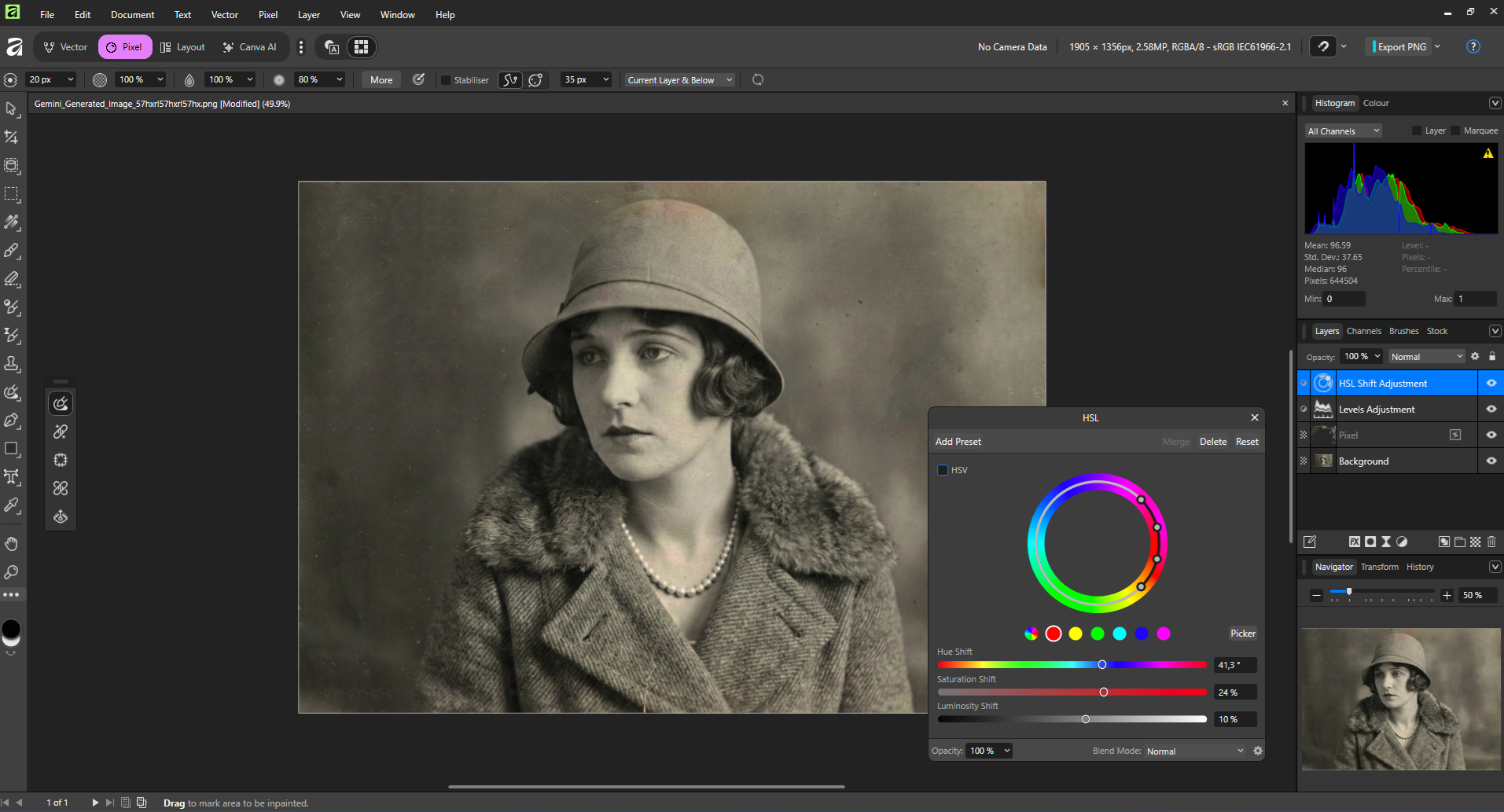Viewport: 1504px width, 812px height.
Task: Switch to the History tab
Action: point(1419,567)
